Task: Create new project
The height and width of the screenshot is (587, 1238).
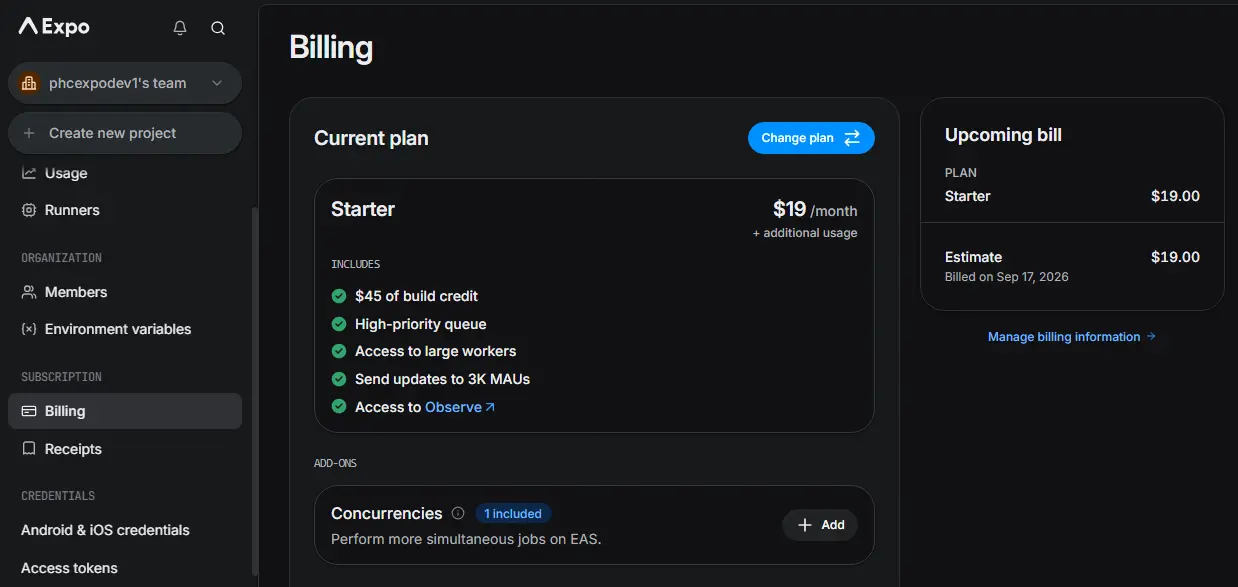Action: click(125, 133)
